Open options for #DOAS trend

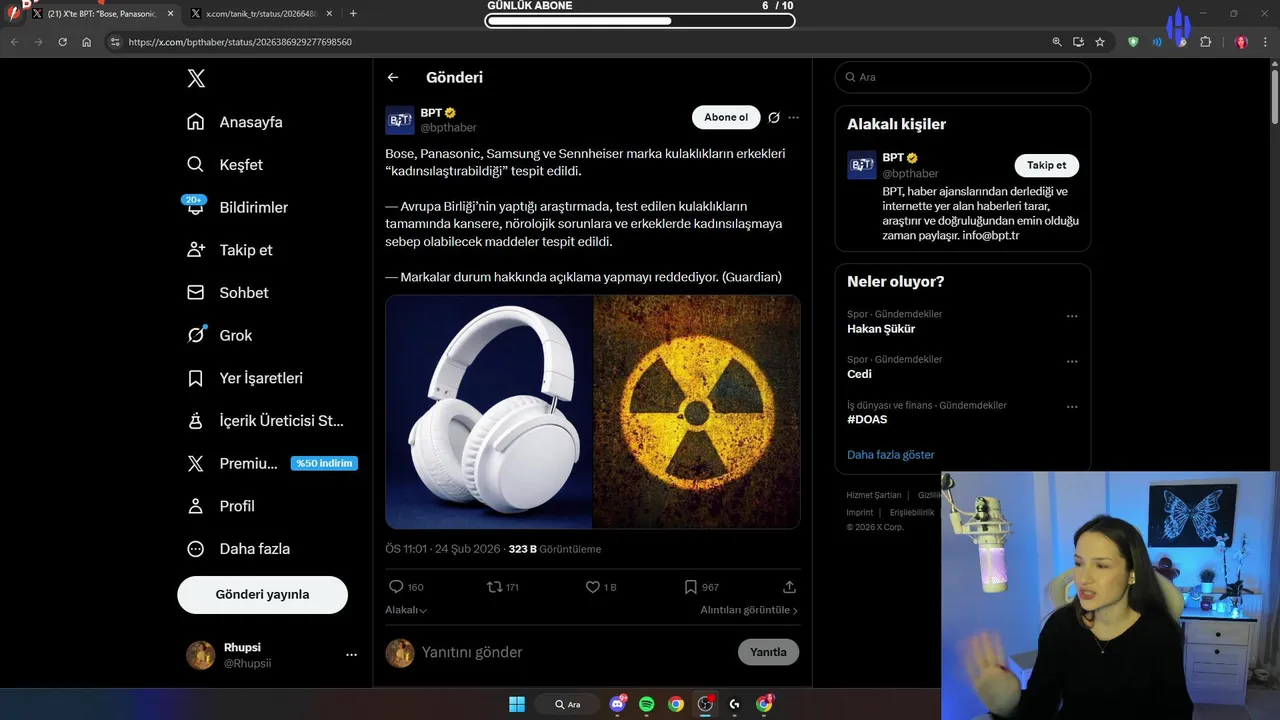coord(1072,407)
